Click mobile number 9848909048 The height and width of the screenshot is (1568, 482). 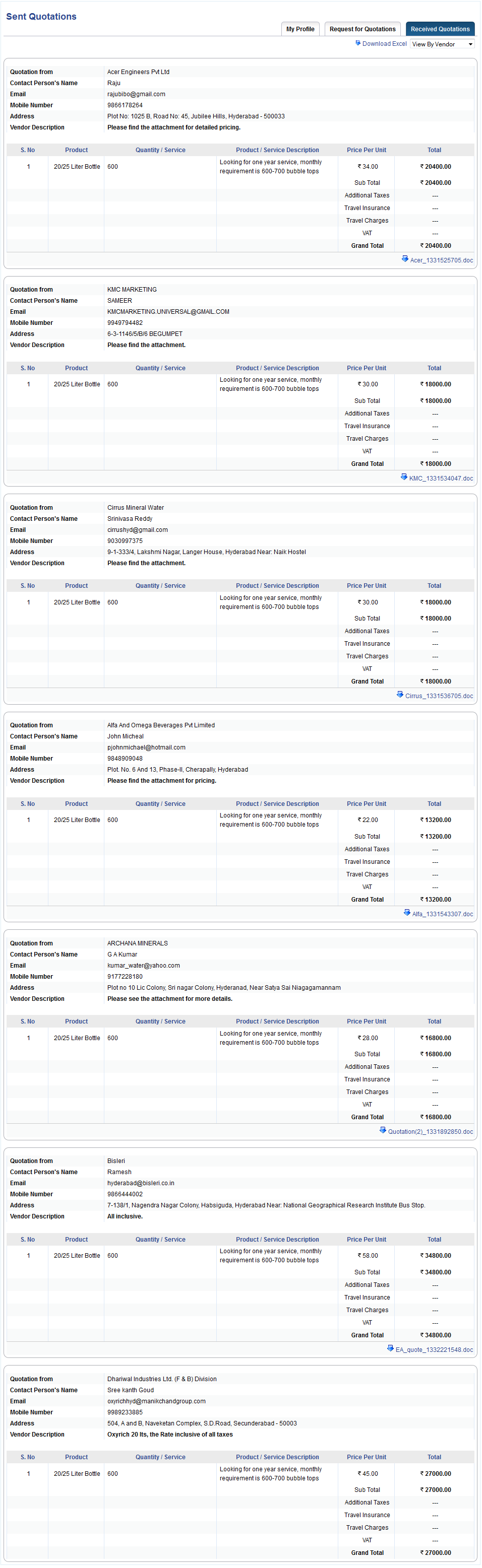pyautogui.click(x=125, y=759)
